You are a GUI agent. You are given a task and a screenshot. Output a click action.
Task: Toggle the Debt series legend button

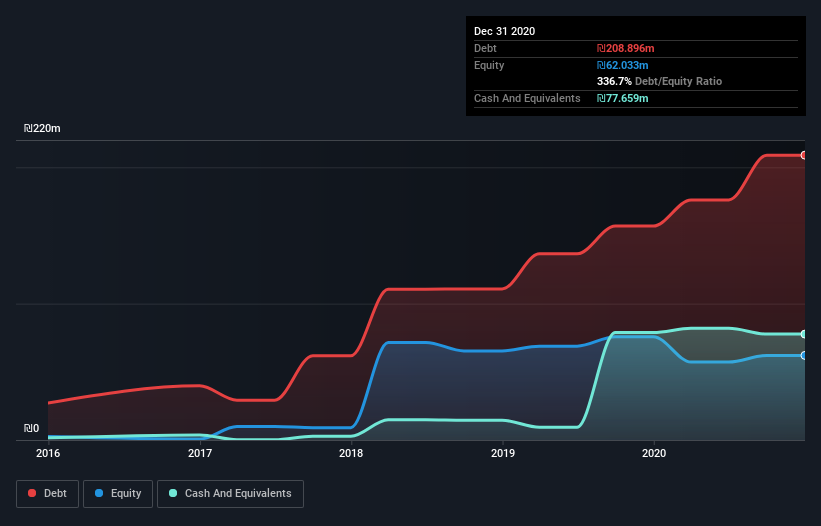pos(48,494)
